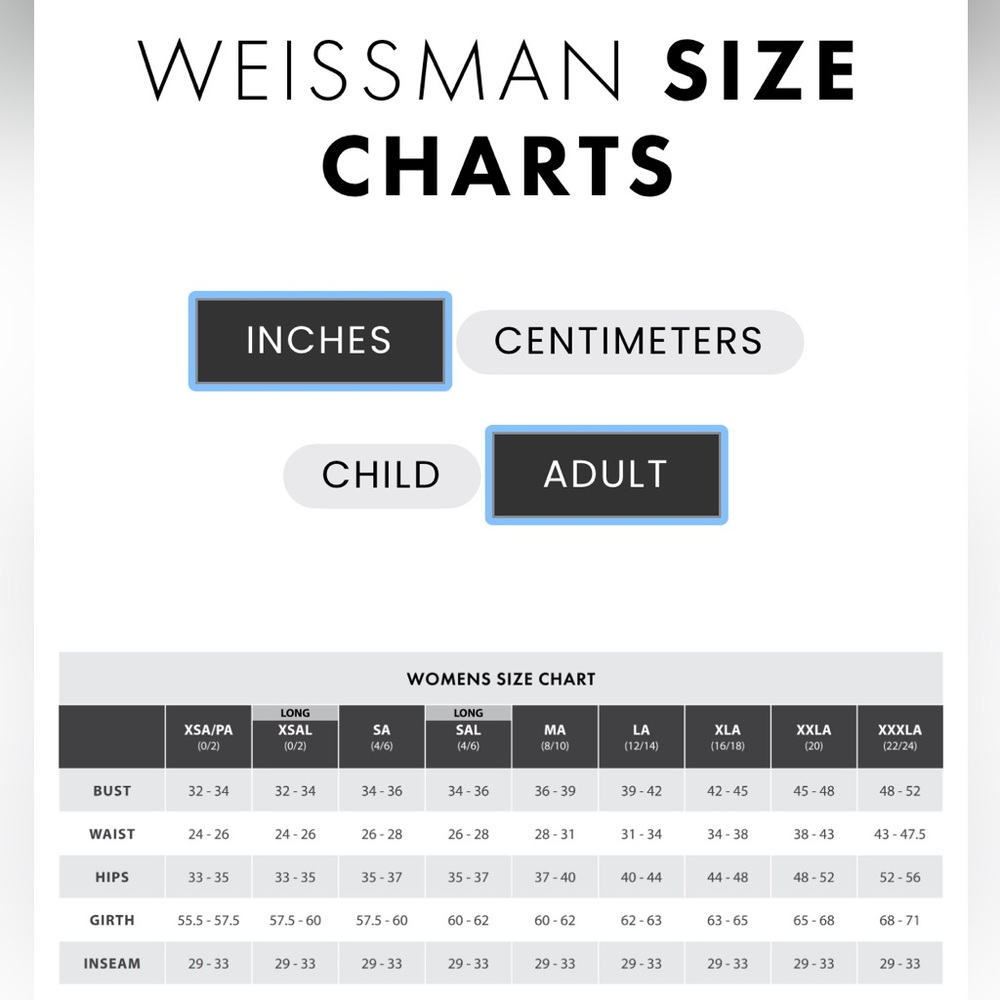Screen dimensions: 1000x1000
Task: Select the Long XSAL column header
Action: point(295,737)
